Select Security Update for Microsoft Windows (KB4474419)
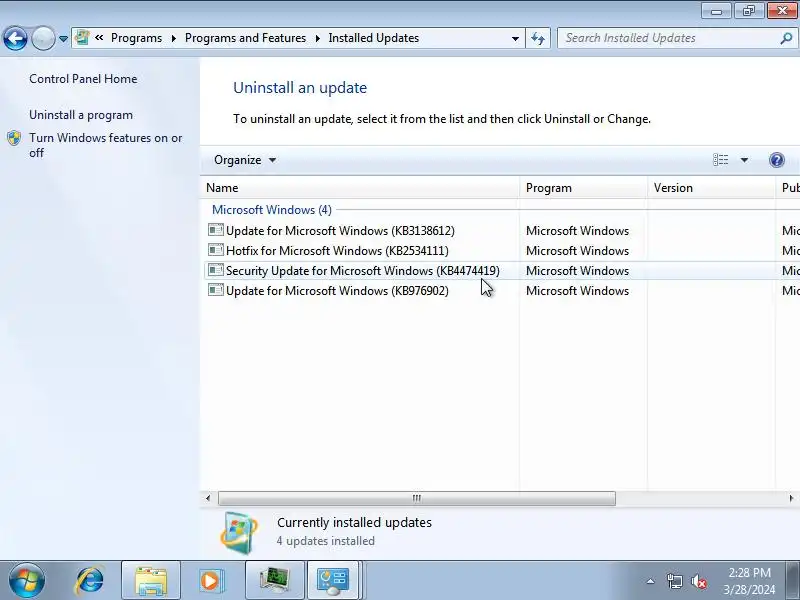 (363, 270)
